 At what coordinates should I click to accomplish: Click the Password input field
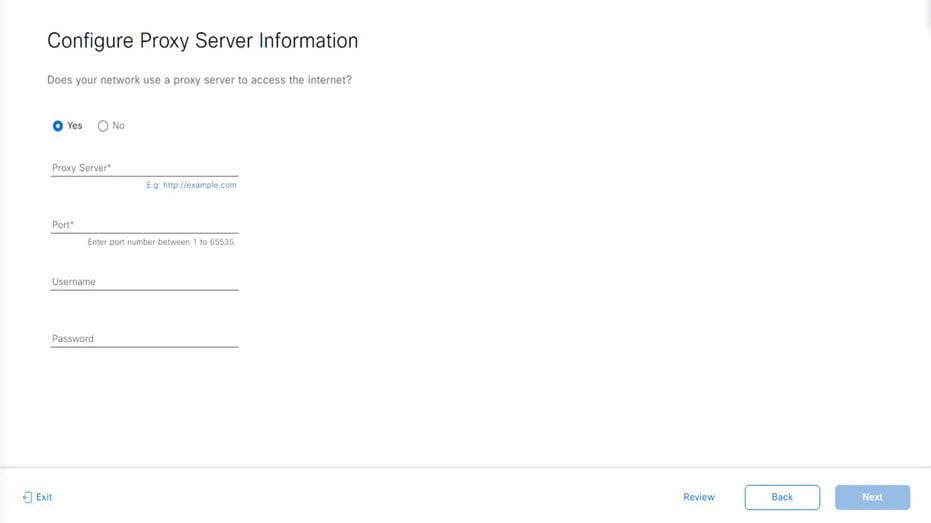[x=144, y=338]
